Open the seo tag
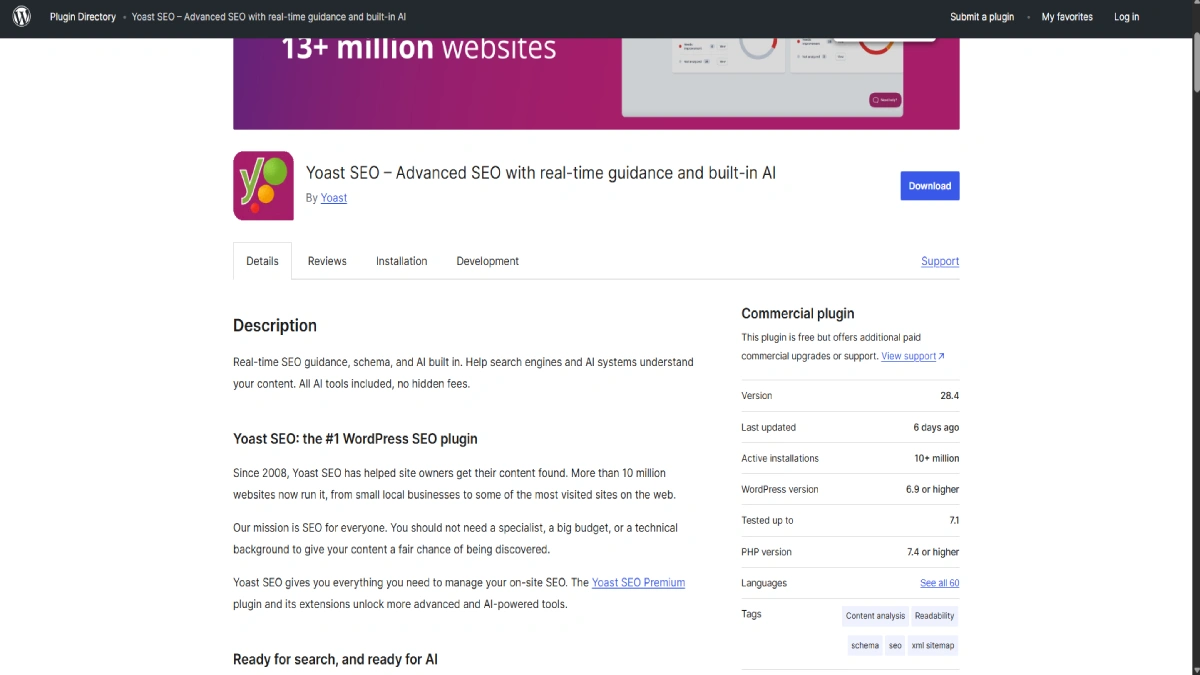Screen dimensions: 1200x675 895,646
